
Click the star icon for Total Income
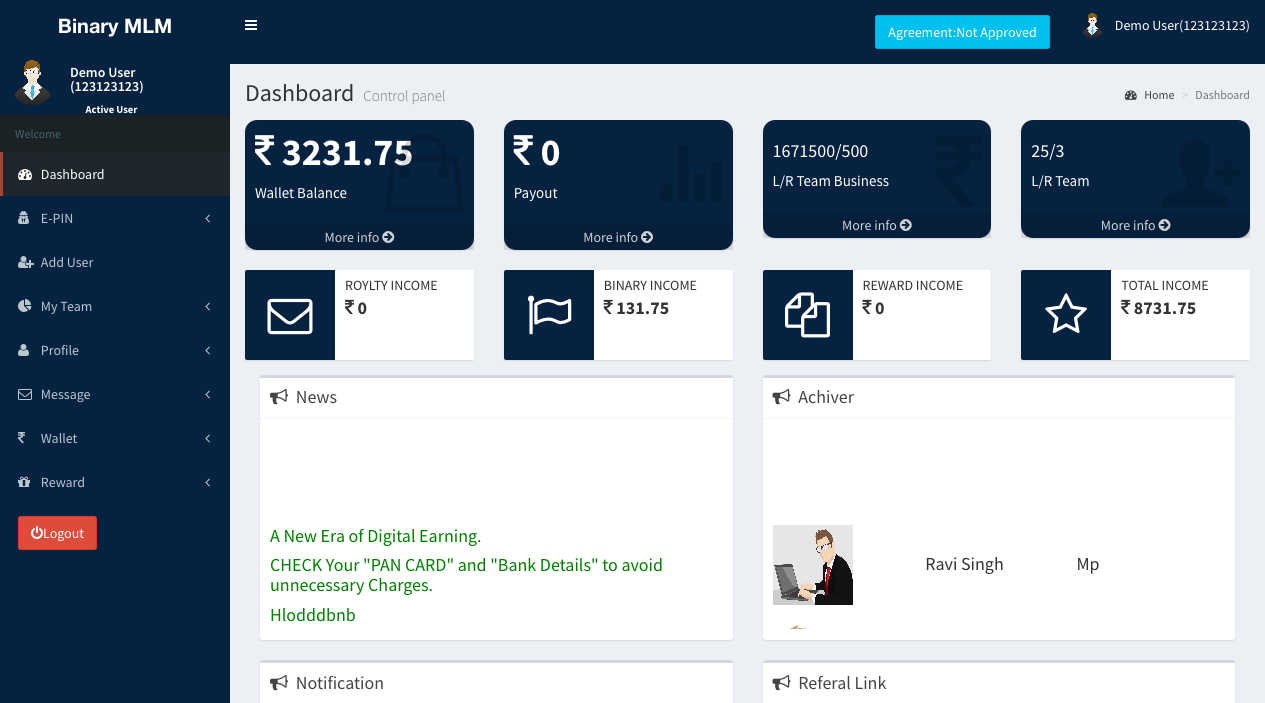1065,315
